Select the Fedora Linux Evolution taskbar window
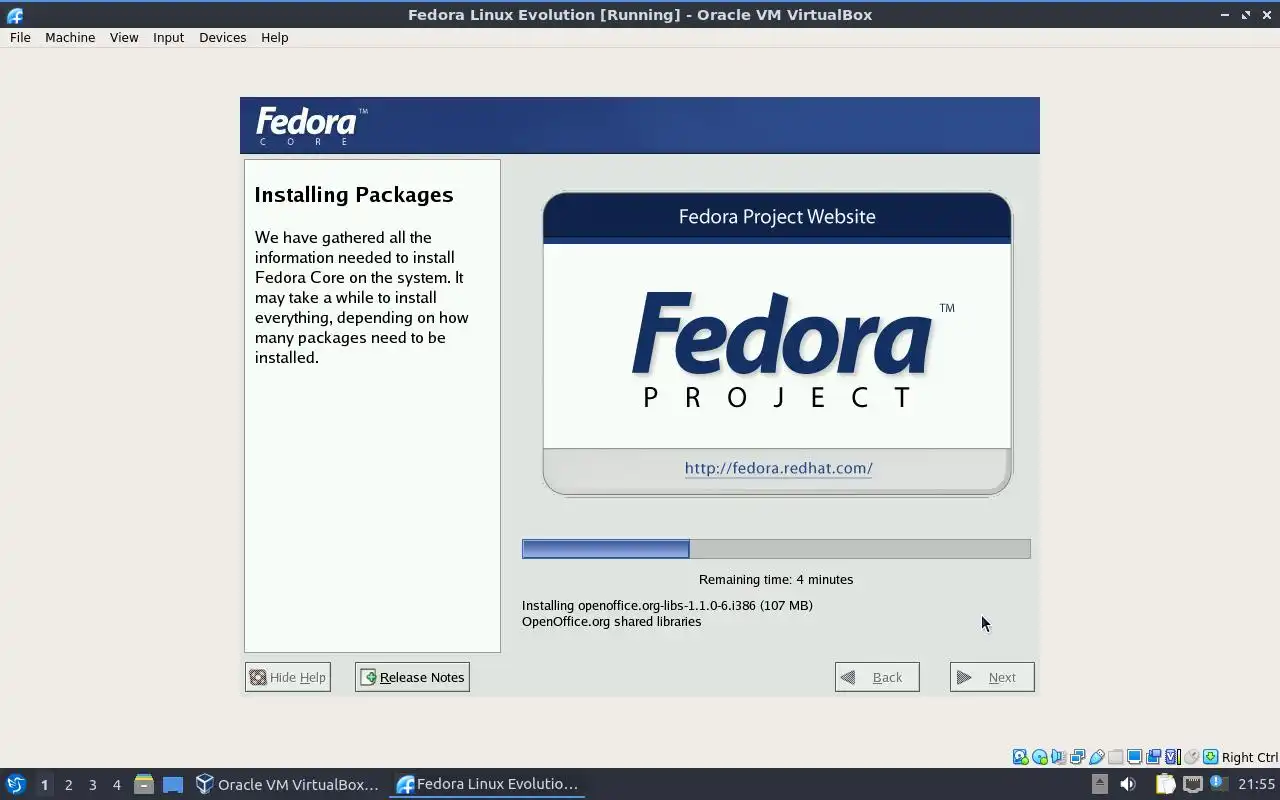This screenshot has width=1280, height=800. (x=488, y=784)
